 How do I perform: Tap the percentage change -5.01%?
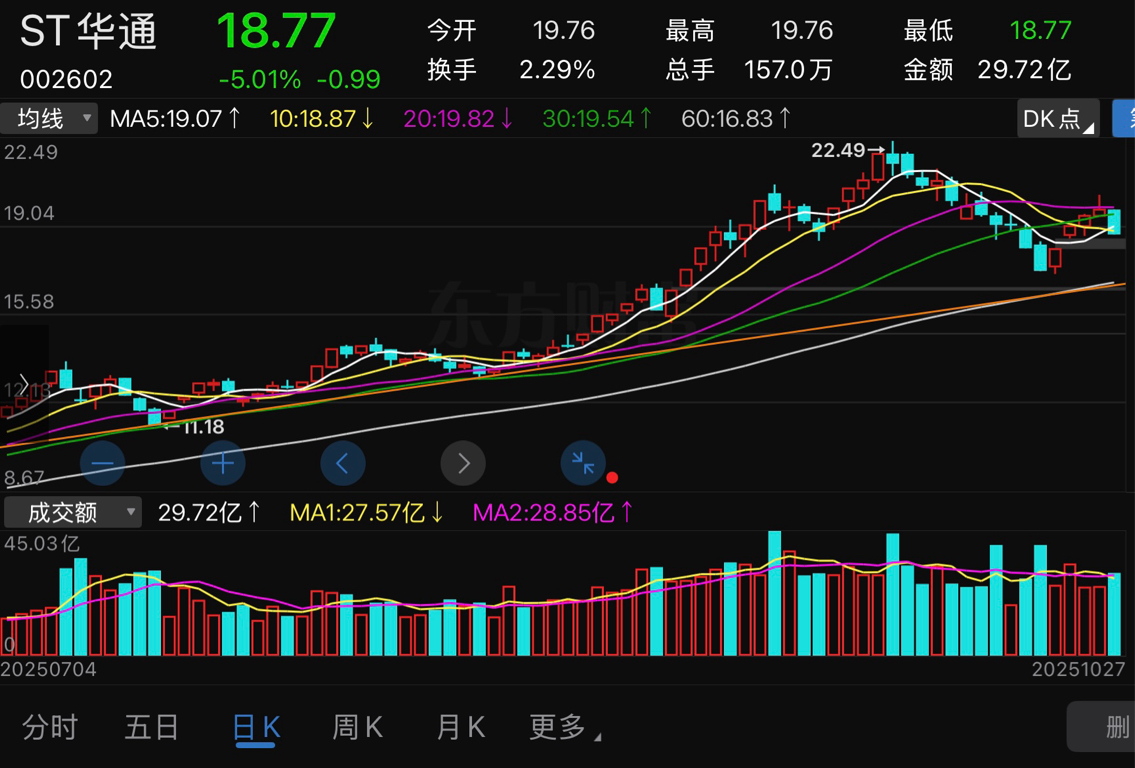point(259,79)
